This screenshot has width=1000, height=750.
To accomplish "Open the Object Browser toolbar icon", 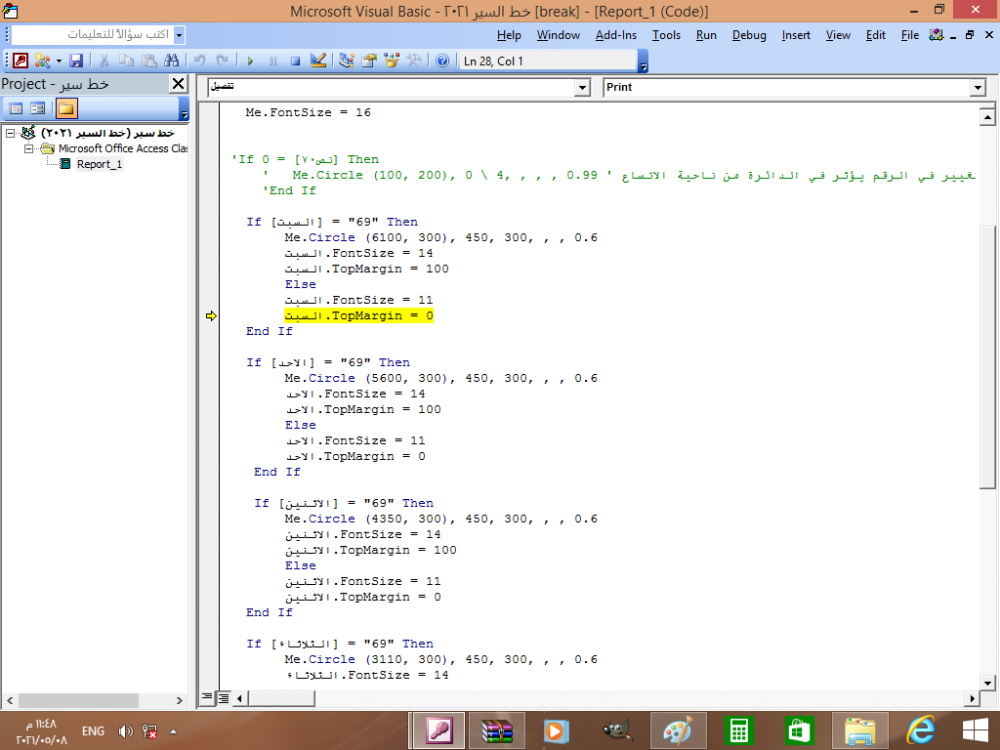I will click(x=392, y=61).
